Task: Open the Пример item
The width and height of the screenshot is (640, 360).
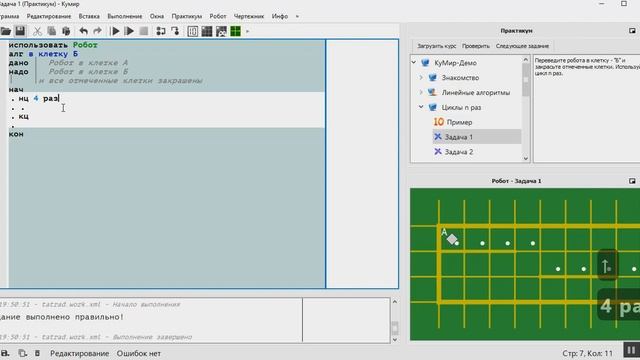Action: (x=459, y=122)
